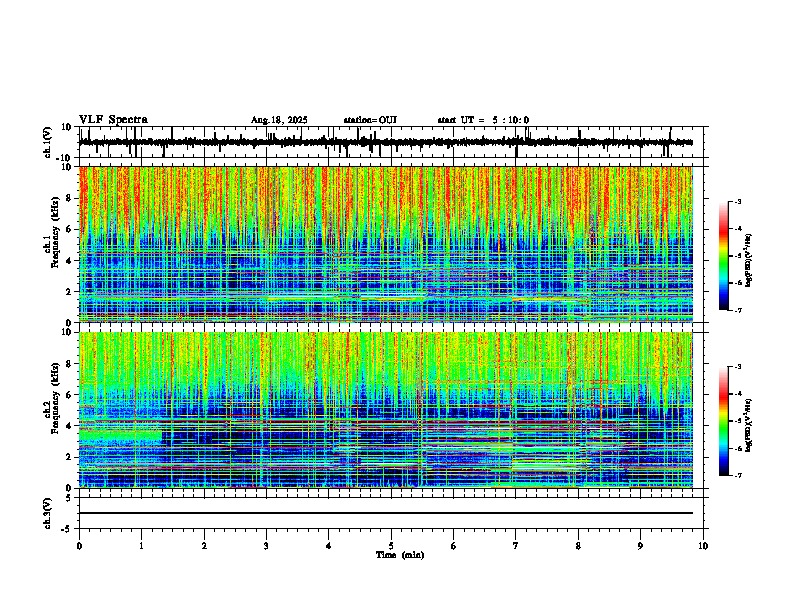This screenshot has height=612, width=792.
Task: Click time axis tick label '3'
Action: [266, 546]
